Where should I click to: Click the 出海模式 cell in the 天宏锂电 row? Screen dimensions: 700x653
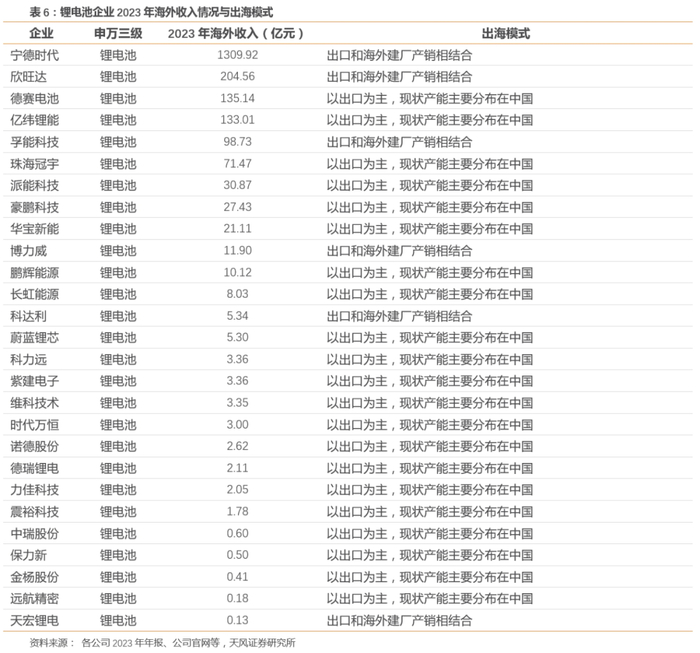click(399, 620)
